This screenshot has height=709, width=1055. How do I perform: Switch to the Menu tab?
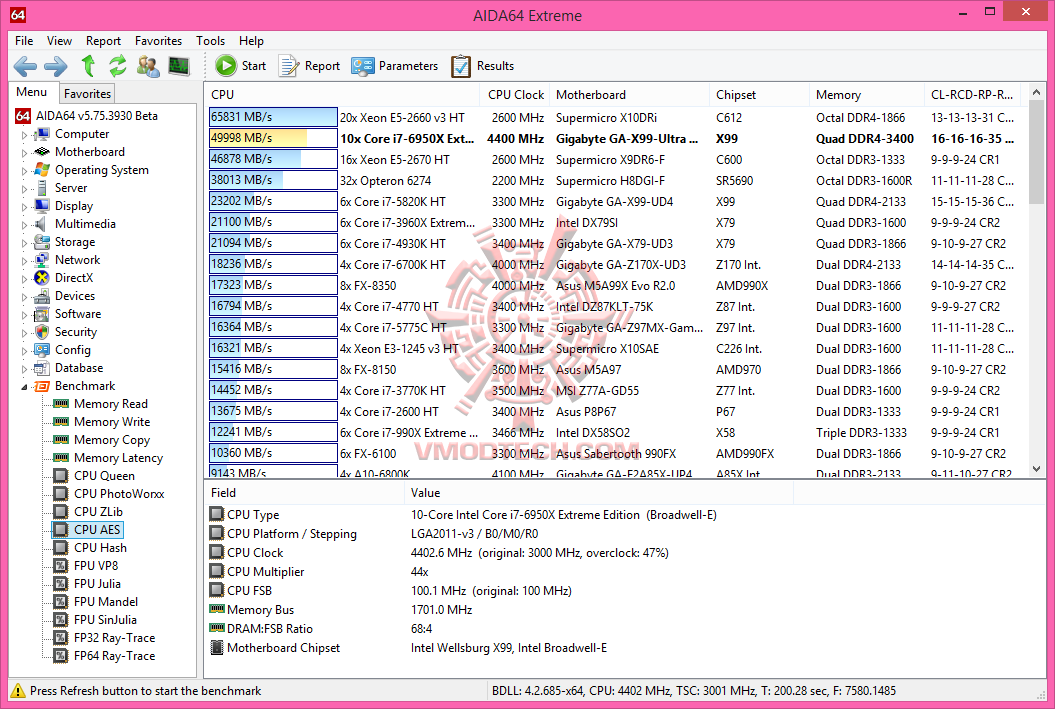(x=32, y=92)
